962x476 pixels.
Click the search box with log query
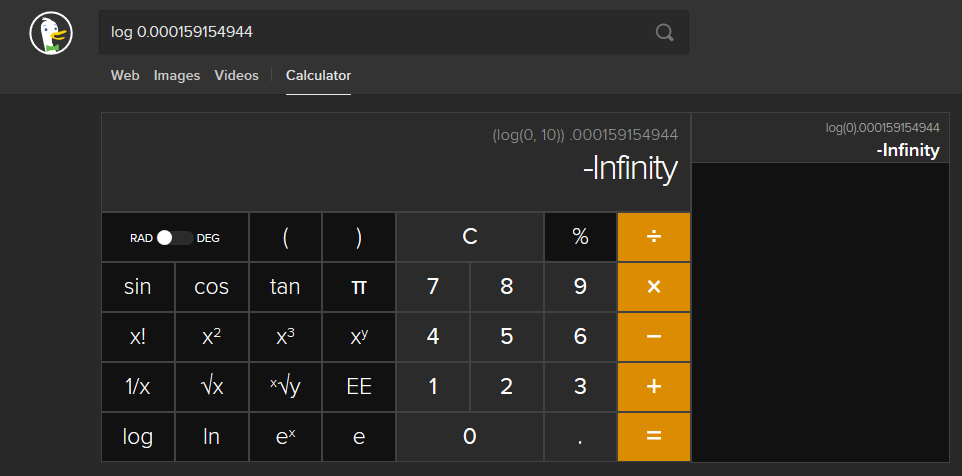point(394,32)
